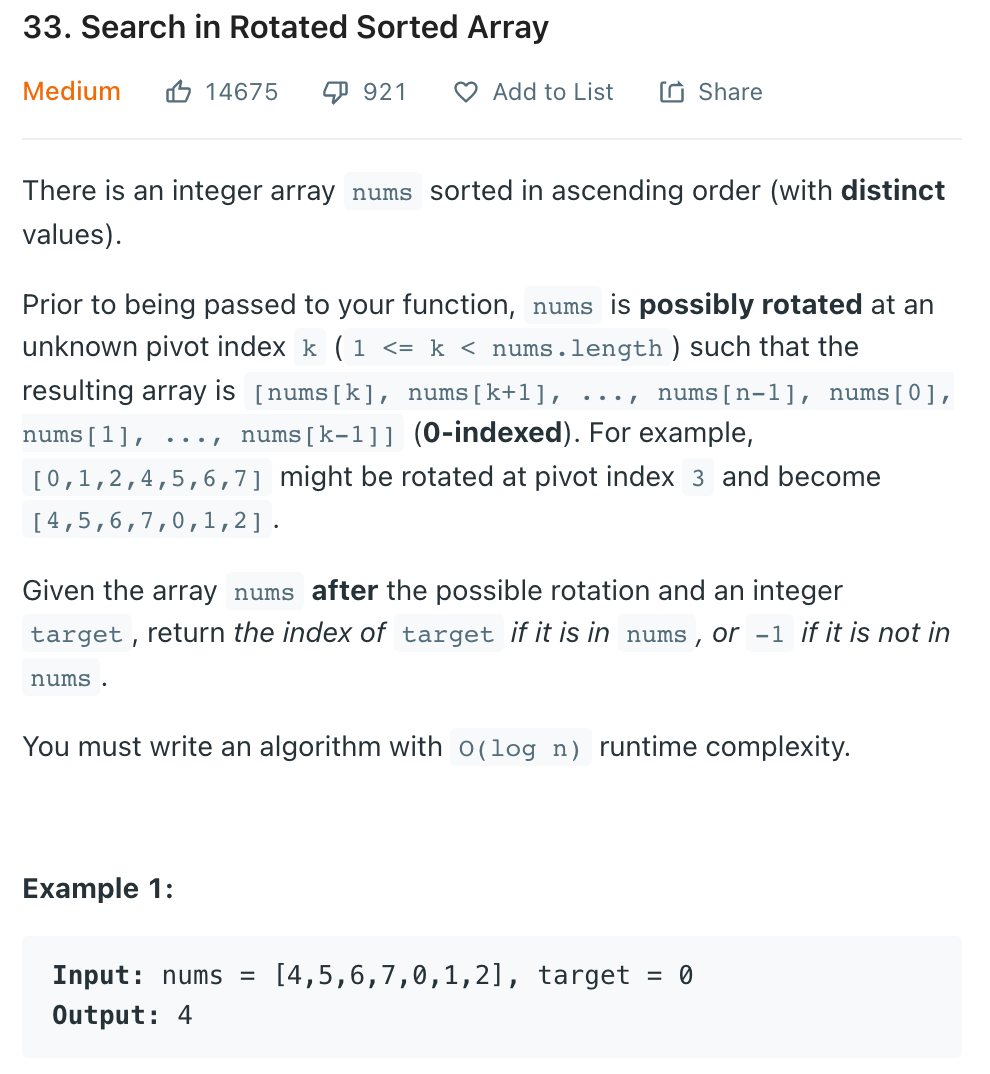Image resolution: width=990 pixels, height=1074 pixels.
Task: Select the Input line in the example code block
Action: (370, 974)
